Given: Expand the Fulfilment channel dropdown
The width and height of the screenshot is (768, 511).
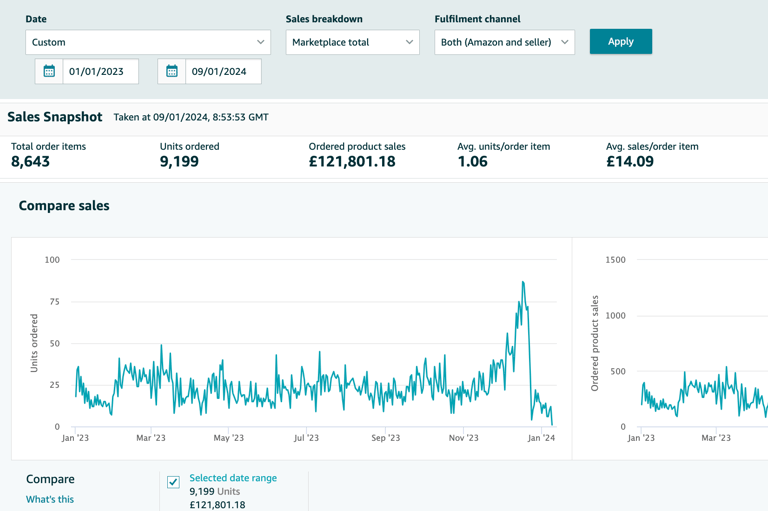Looking at the screenshot, I should point(504,42).
